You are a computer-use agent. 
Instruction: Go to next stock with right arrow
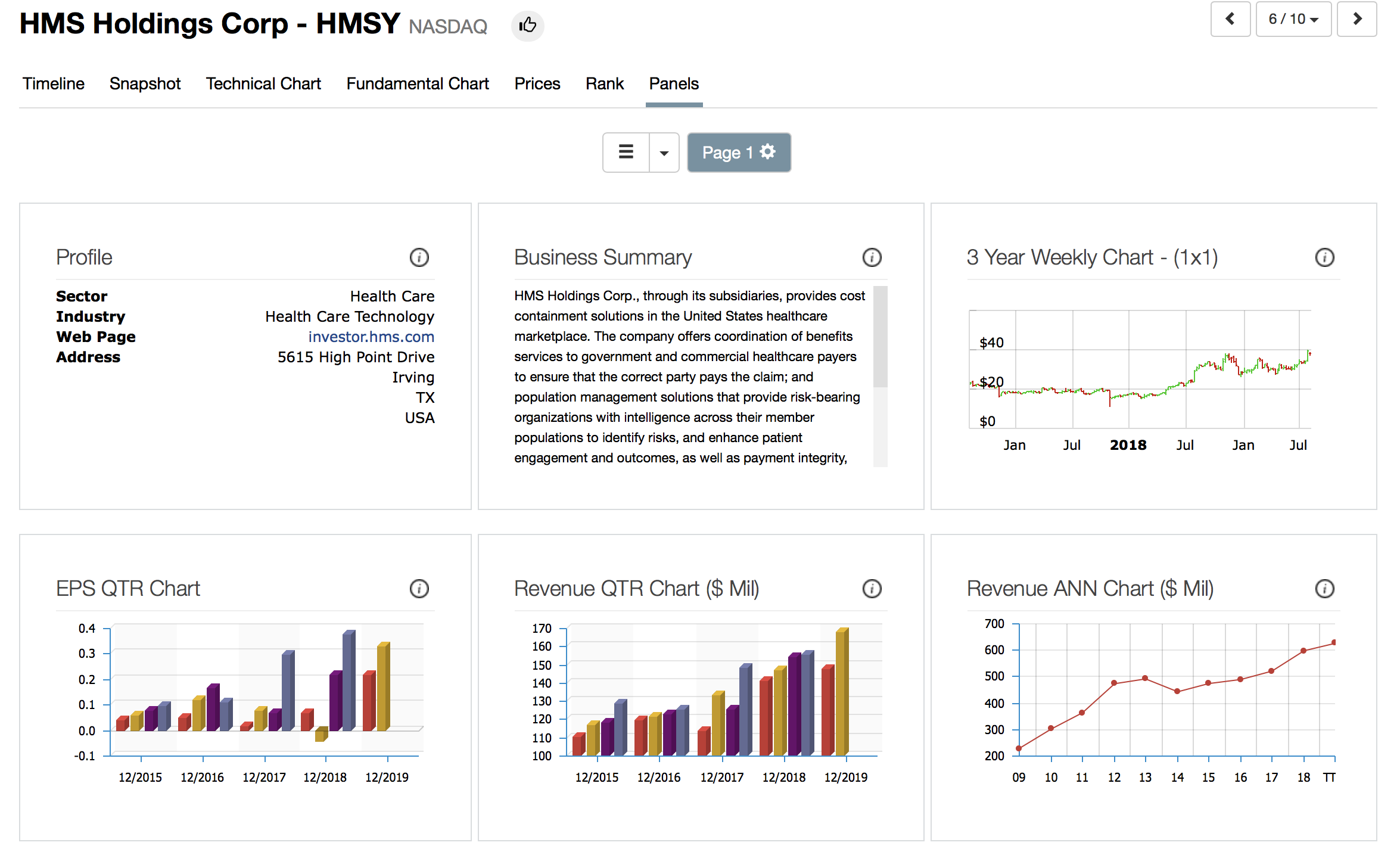(x=1357, y=19)
